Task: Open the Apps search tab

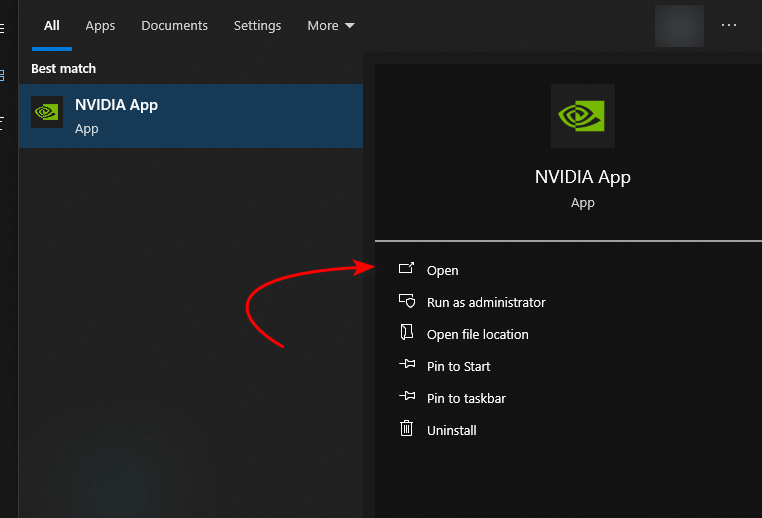Action: [100, 26]
